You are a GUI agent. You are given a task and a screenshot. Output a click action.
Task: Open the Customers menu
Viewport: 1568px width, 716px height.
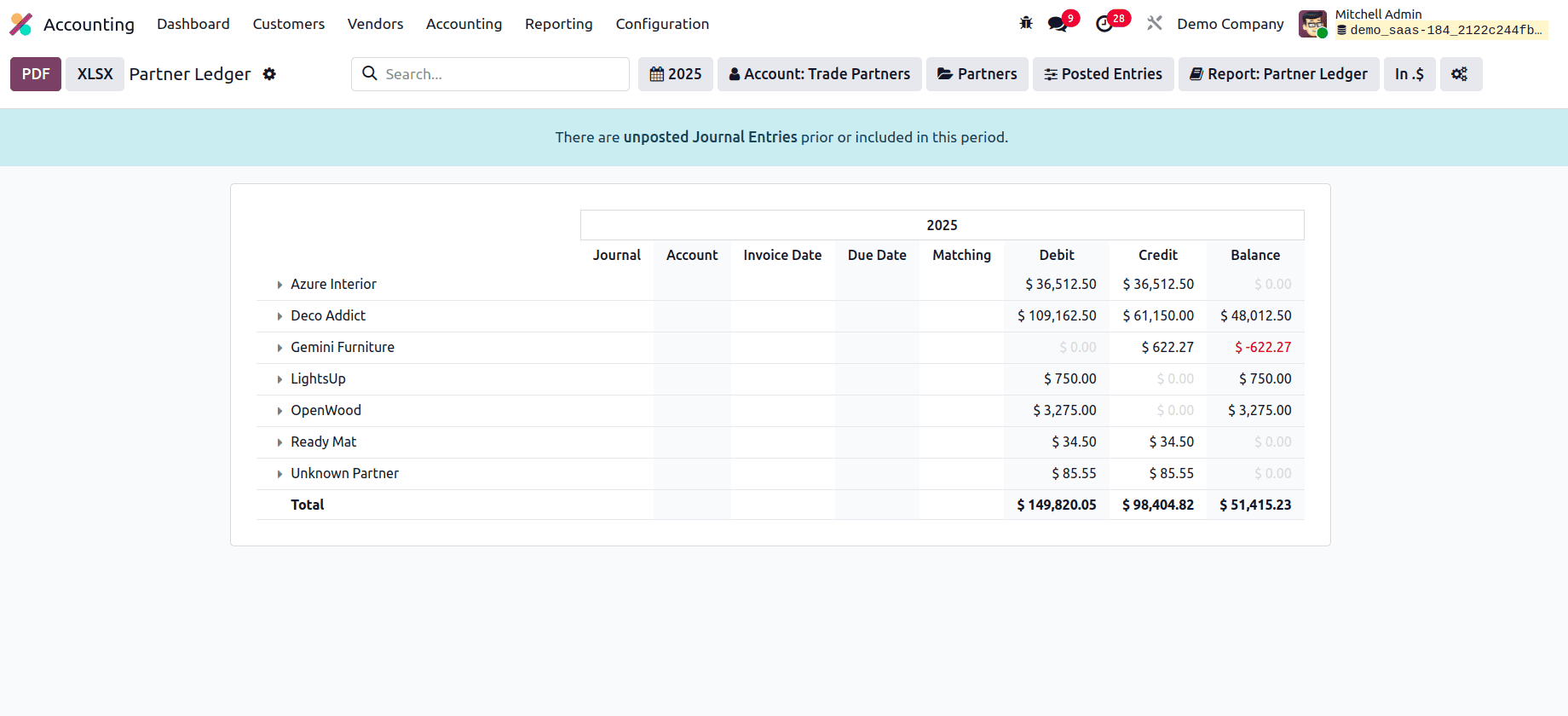289,24
